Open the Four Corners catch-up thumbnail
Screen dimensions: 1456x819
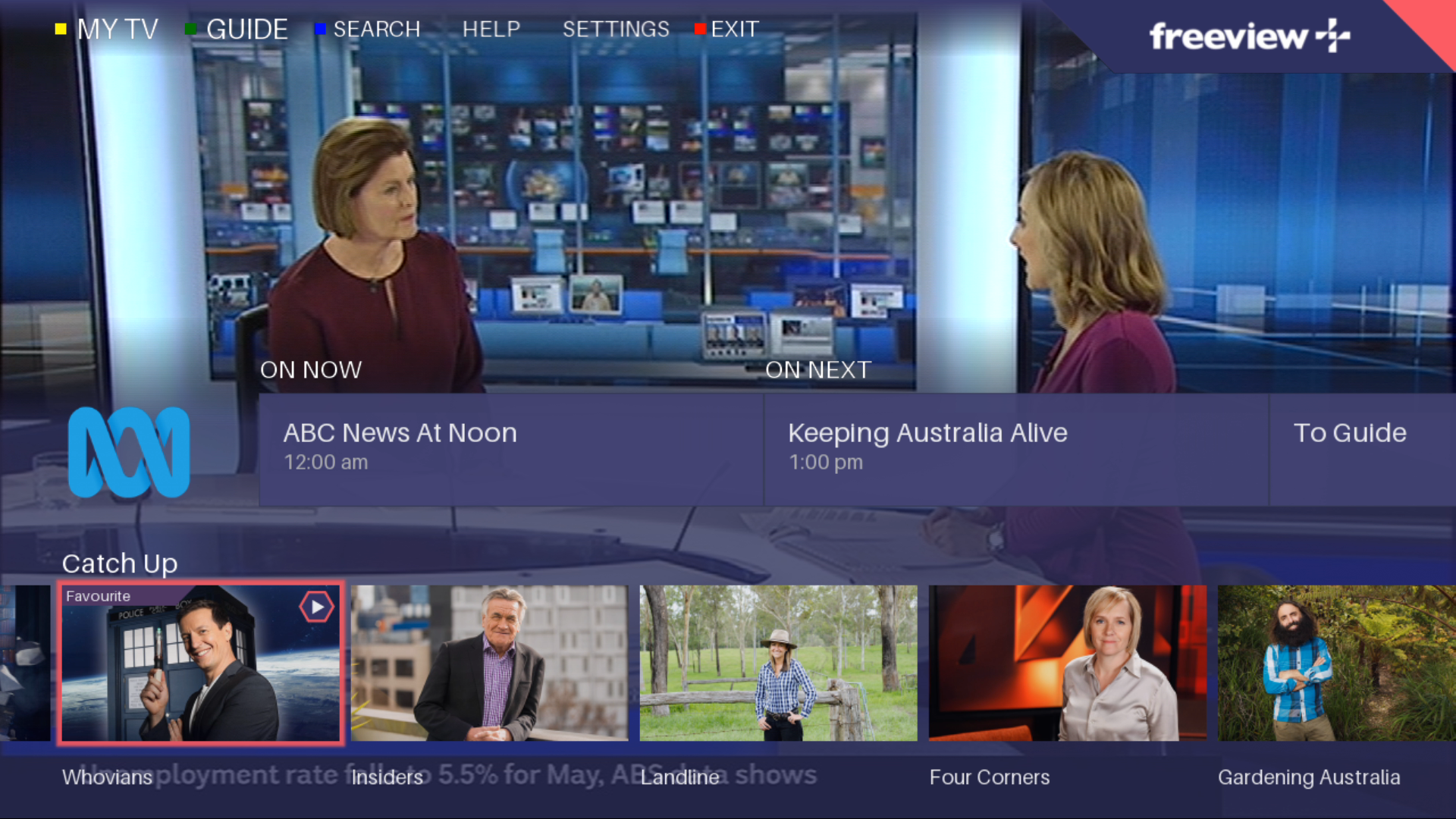[1067, 663]
